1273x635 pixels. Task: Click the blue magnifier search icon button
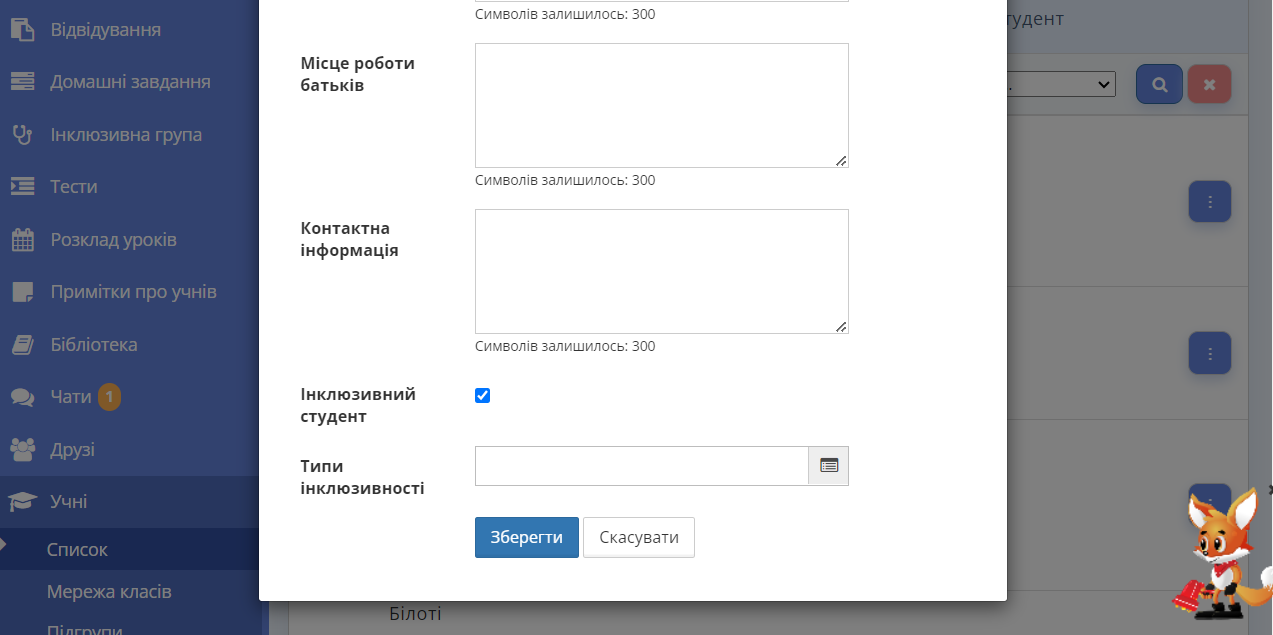point(1159,85)
